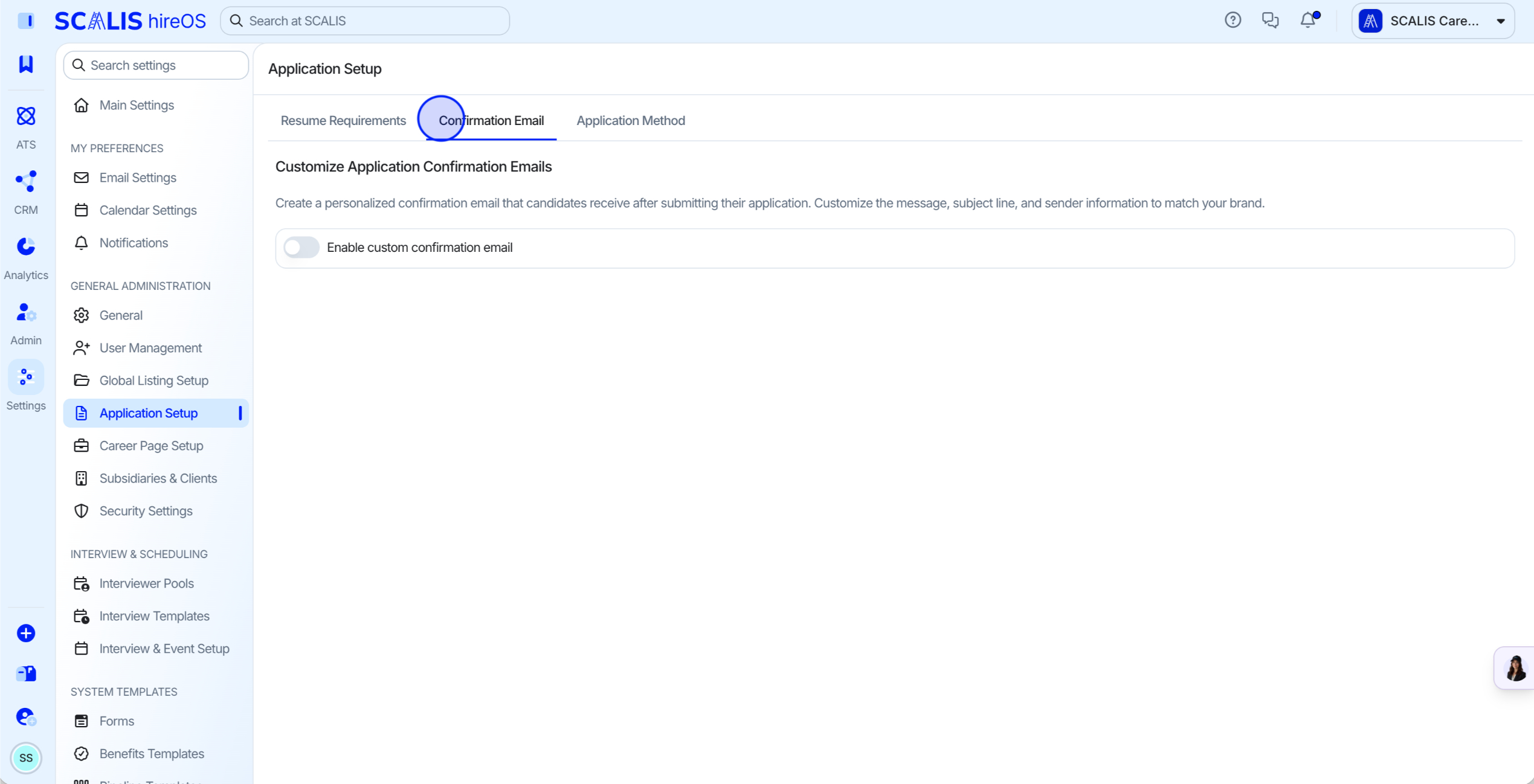
Task: Open the ATS module icon
Action: [26, 116]
